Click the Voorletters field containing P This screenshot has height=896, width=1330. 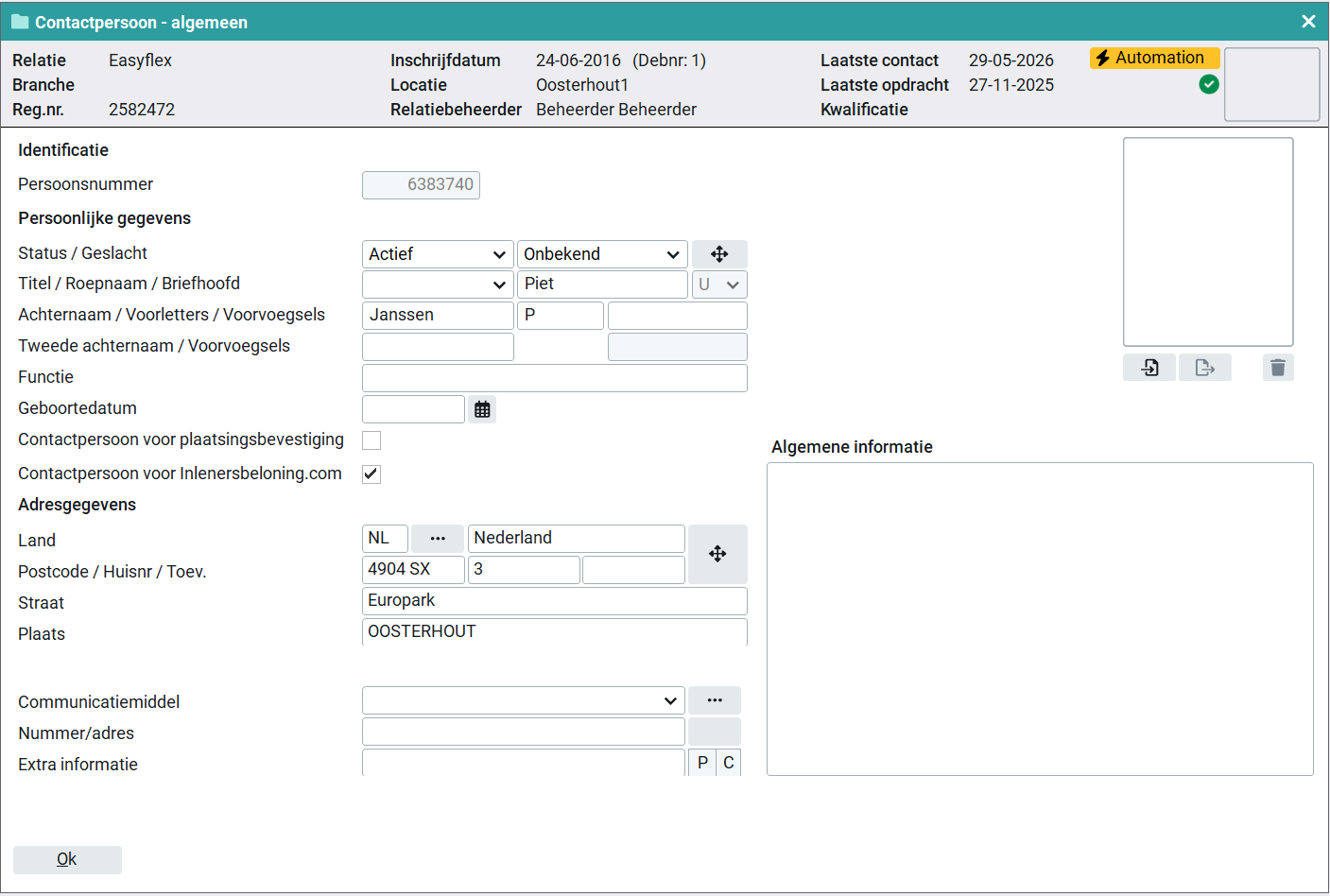click(561, 316)
